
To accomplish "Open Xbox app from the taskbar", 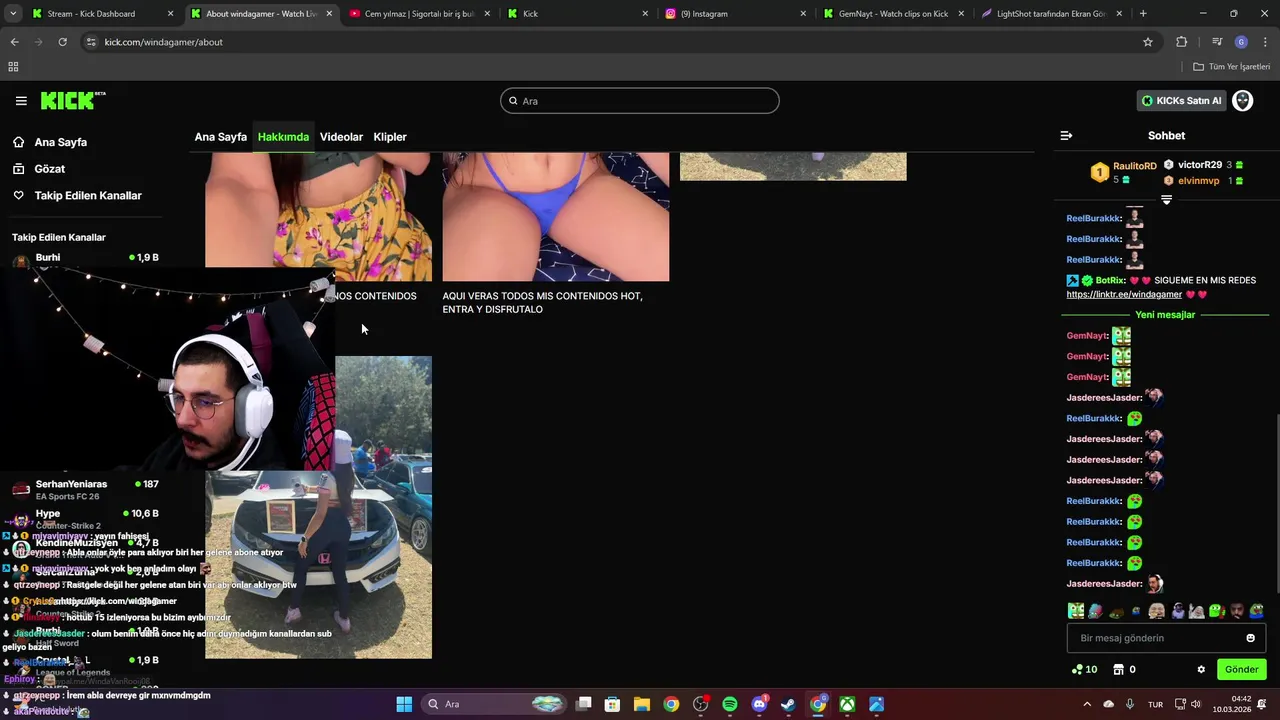I will click(847, 704).
